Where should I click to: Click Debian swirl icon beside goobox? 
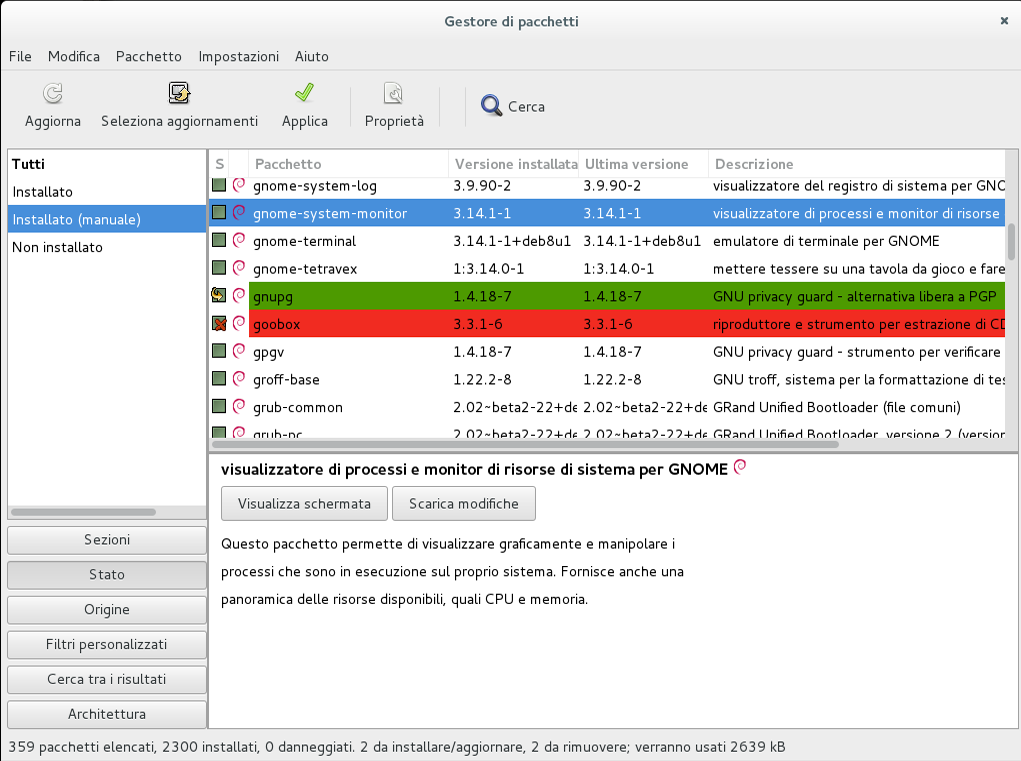coord(239,324)
